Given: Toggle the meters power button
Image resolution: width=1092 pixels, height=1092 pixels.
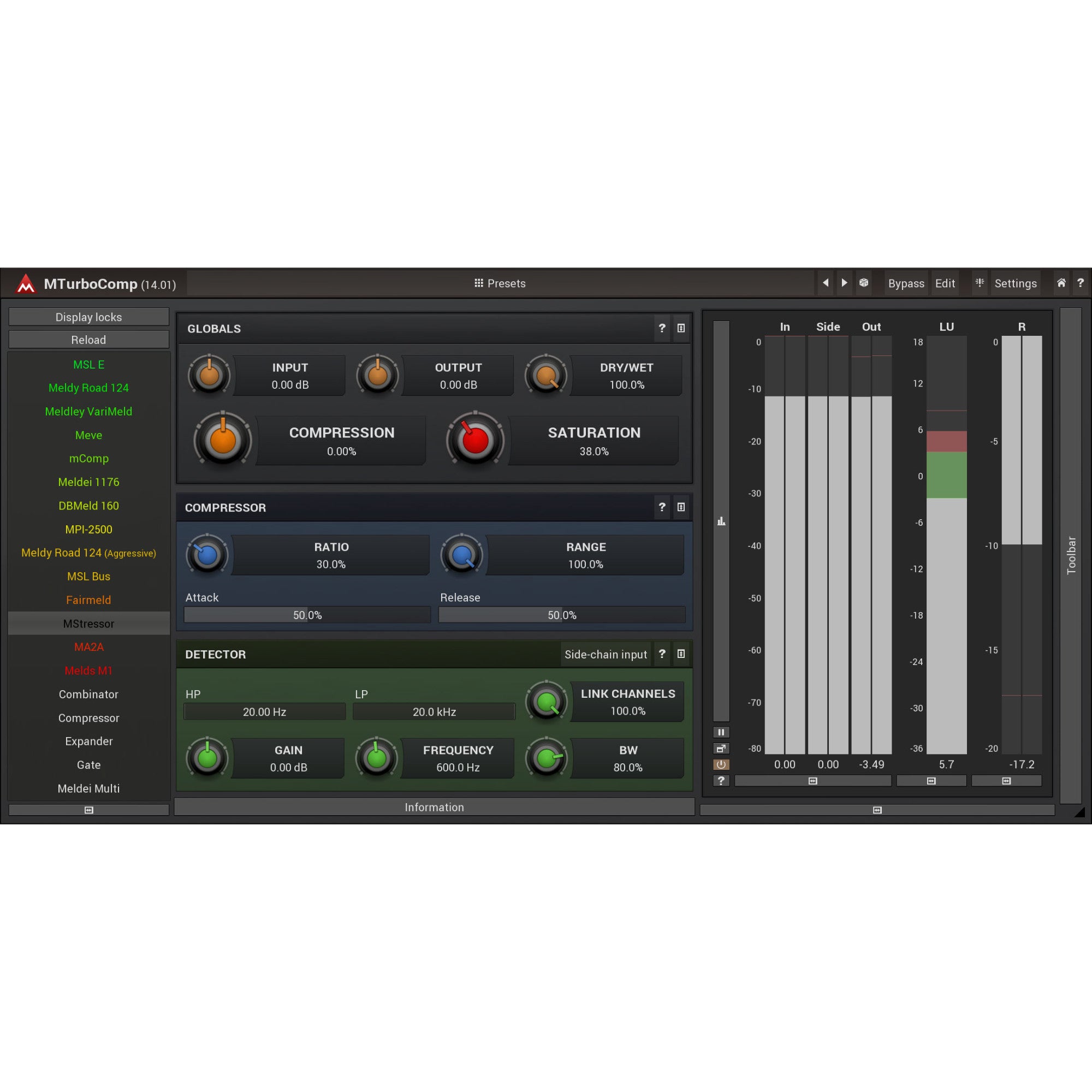Looking at the screenshot, I should point(721,765).
